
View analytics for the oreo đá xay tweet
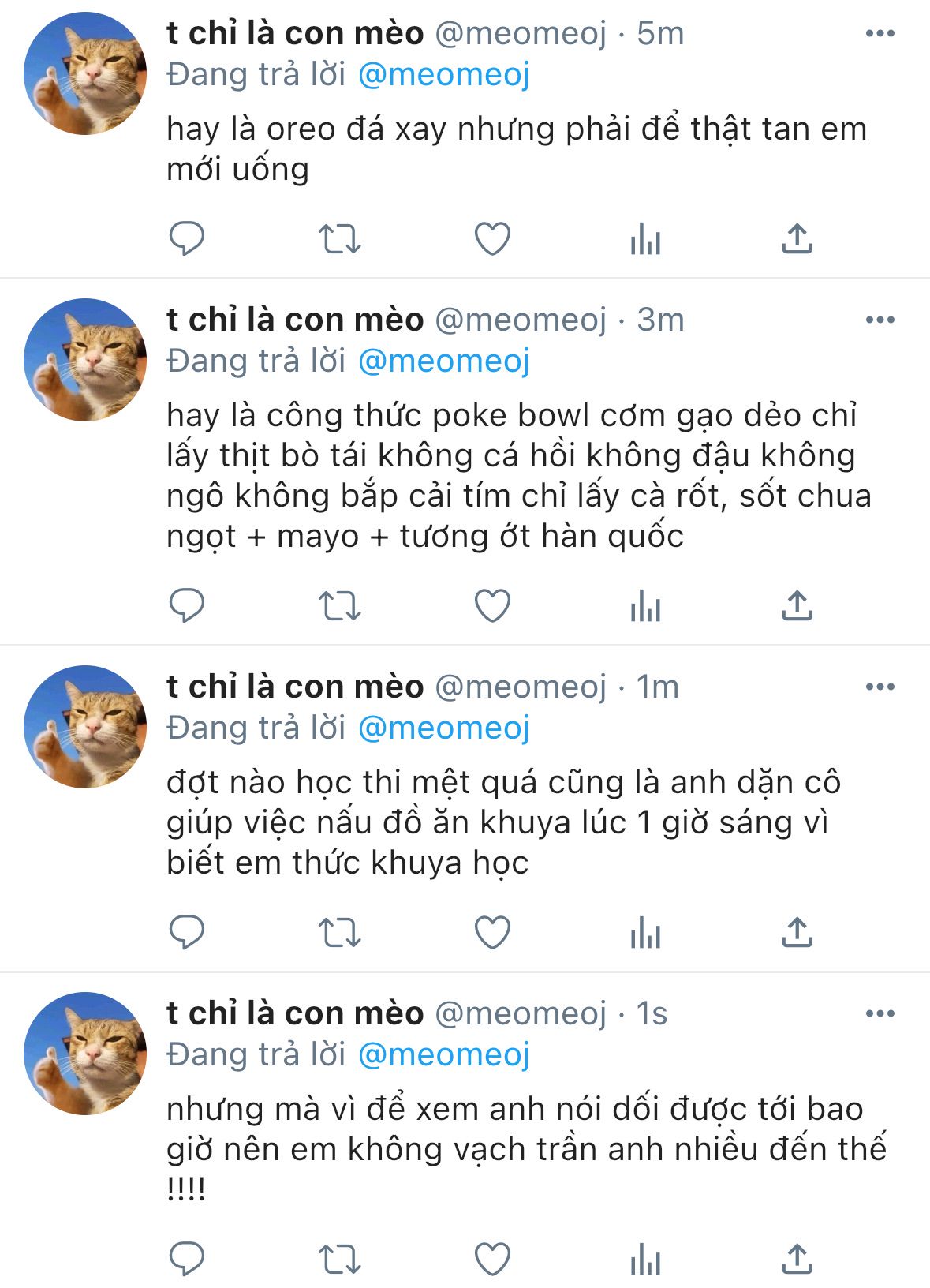pyautogui.click(x=645, y=238)
